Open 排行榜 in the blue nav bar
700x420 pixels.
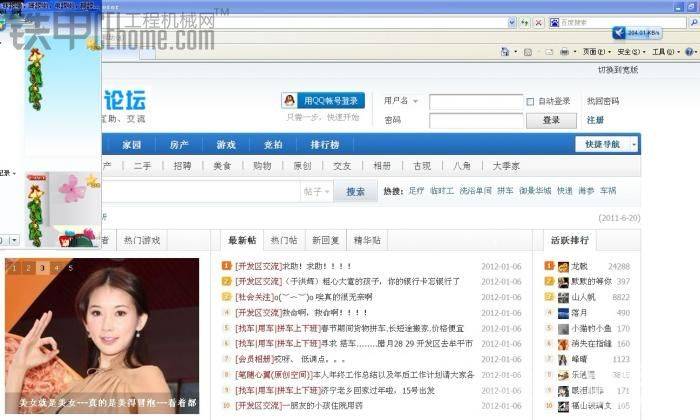coord(325,145)
